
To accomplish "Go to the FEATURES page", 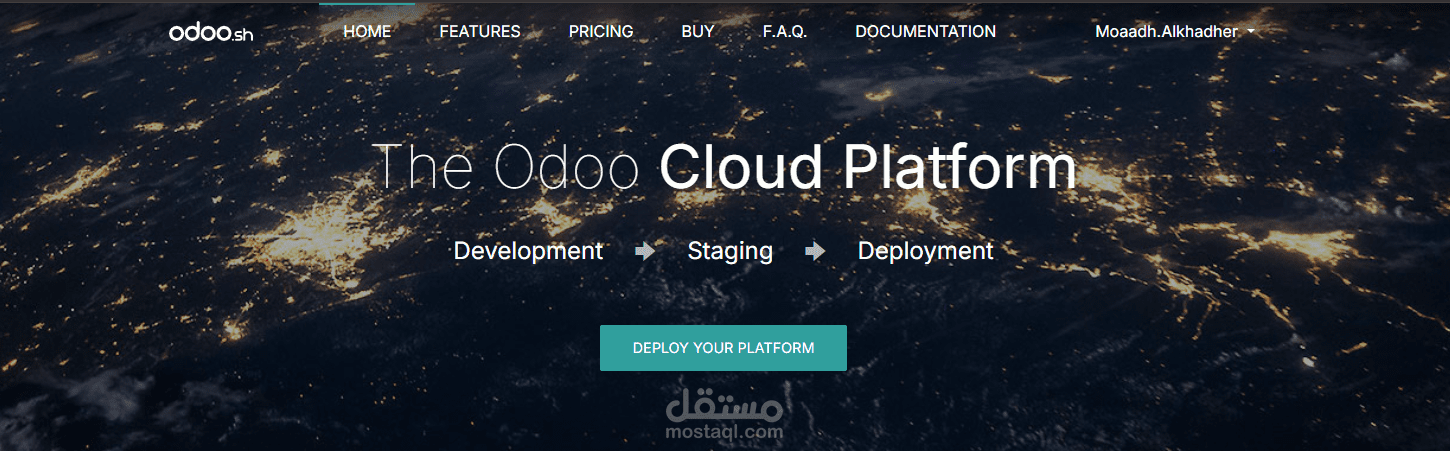I will [480, 31].
